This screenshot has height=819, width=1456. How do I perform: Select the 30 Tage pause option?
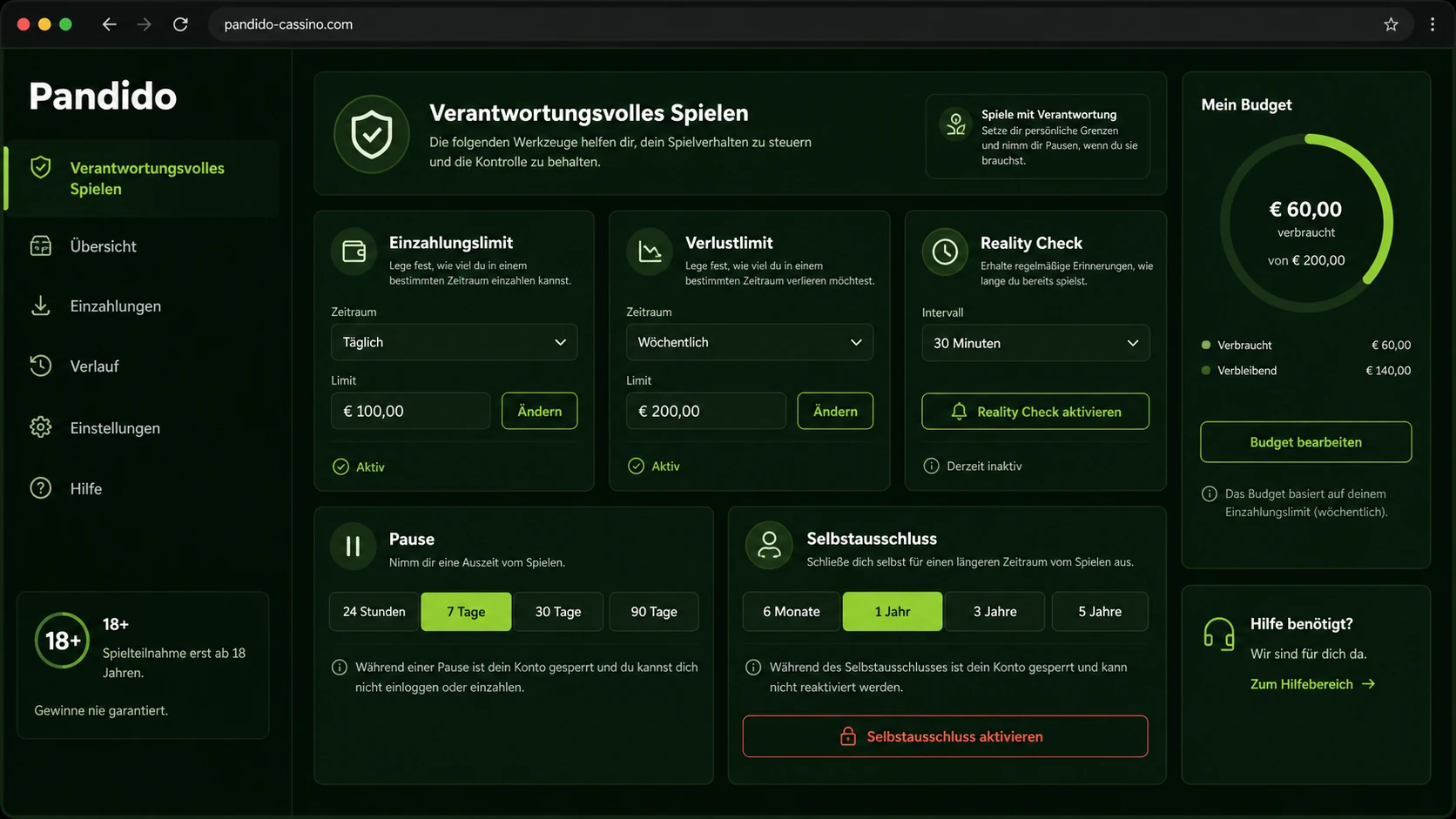pyautogui.click(x=558, y=611)
